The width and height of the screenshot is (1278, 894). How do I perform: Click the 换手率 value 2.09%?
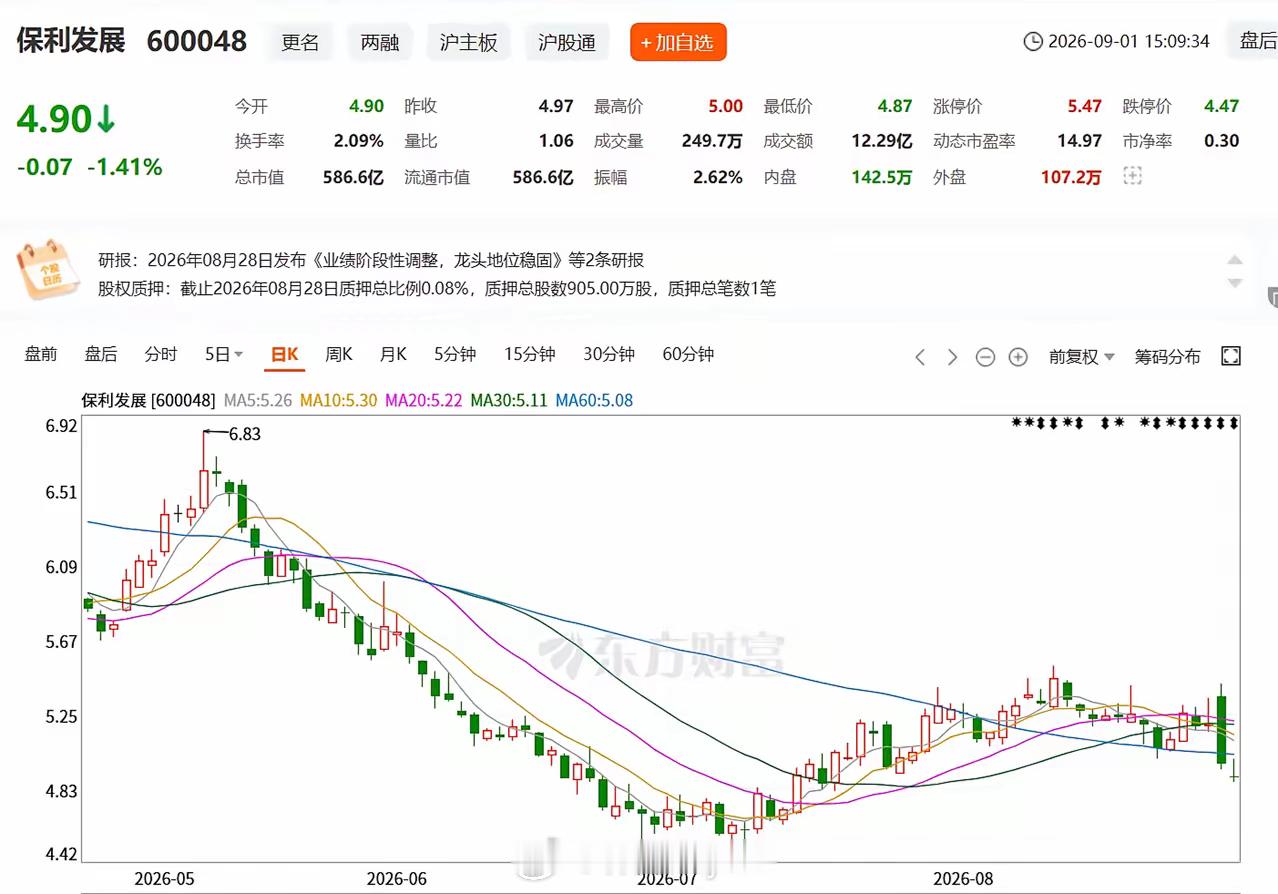[358, 141]
